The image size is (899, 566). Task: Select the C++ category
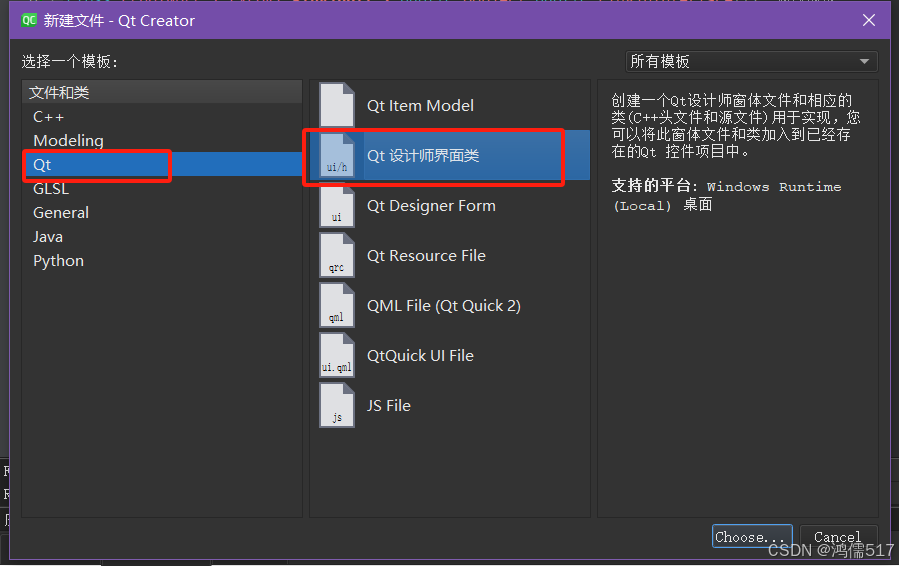pyautogui.click(x=162, y=116)
